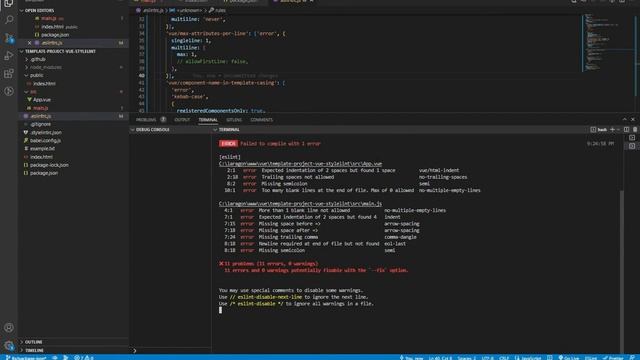The width and height of the screenshot is (640, 360).
Task: Close the bottom panel
Action: click(x=633, y=119)
